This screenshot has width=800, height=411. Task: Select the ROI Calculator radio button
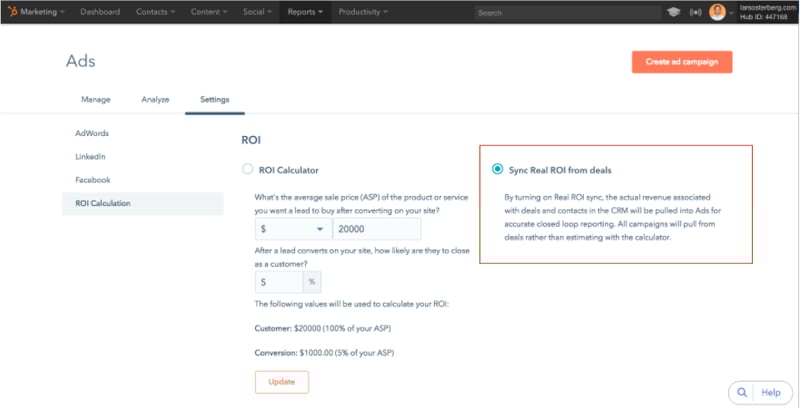247,169
